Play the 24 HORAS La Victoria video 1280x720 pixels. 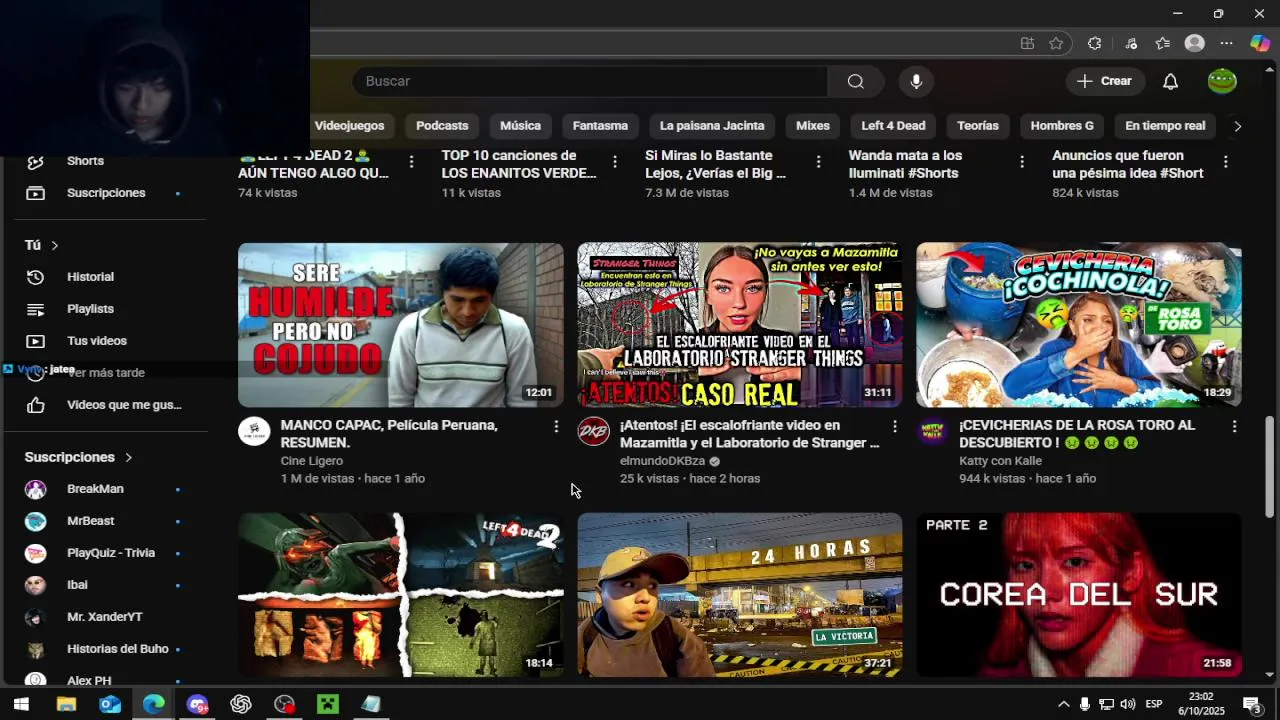coord(740,595)
